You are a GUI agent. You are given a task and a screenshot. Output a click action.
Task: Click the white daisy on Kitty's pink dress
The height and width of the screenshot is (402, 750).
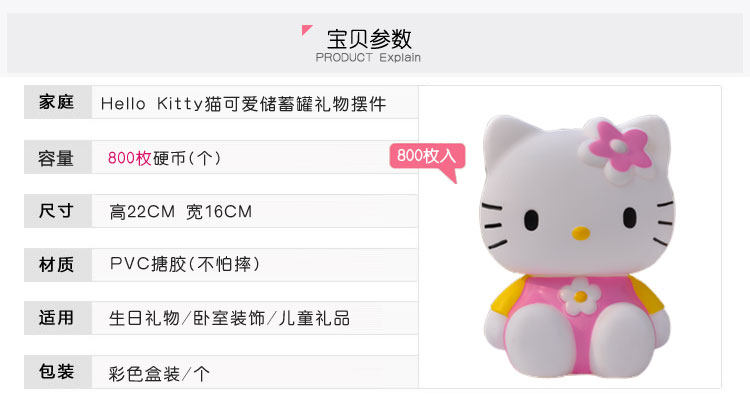(580, 296)
